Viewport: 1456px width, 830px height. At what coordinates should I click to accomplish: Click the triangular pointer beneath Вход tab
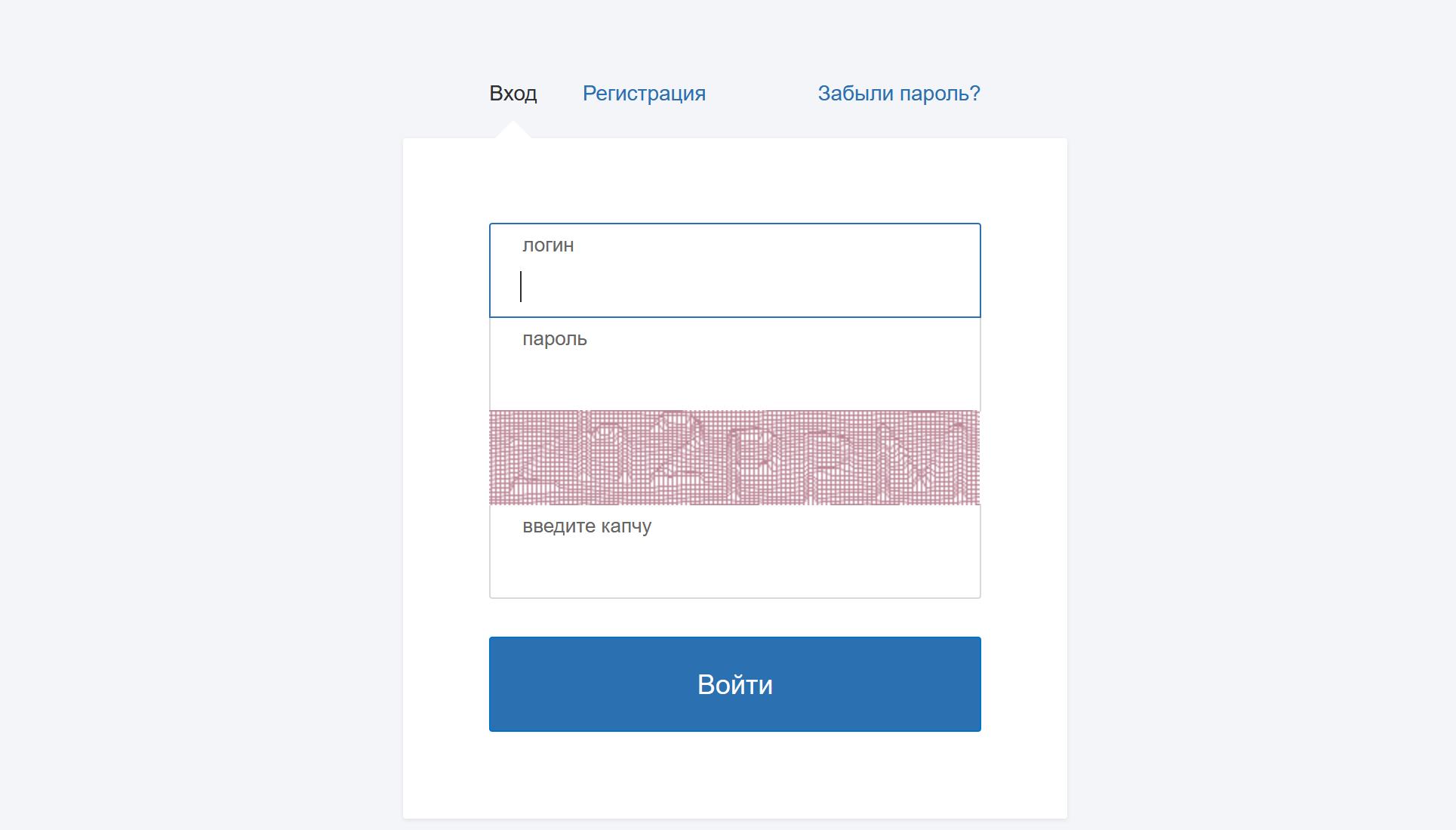(513, 130)
